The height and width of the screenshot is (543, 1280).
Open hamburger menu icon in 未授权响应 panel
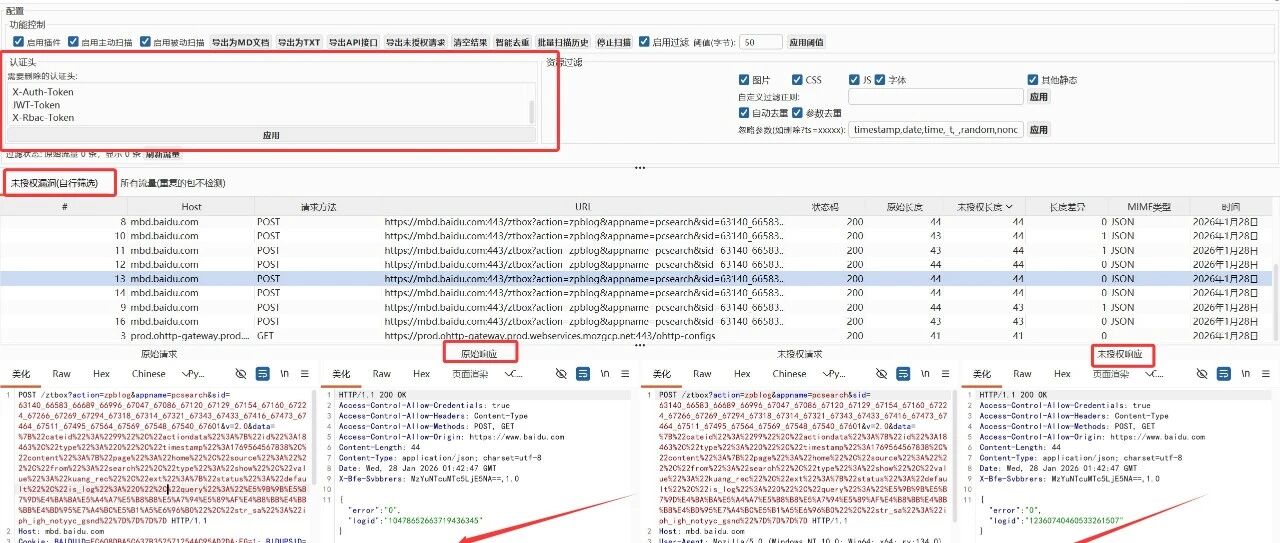pyautogui.click(x=1266, y=374)
